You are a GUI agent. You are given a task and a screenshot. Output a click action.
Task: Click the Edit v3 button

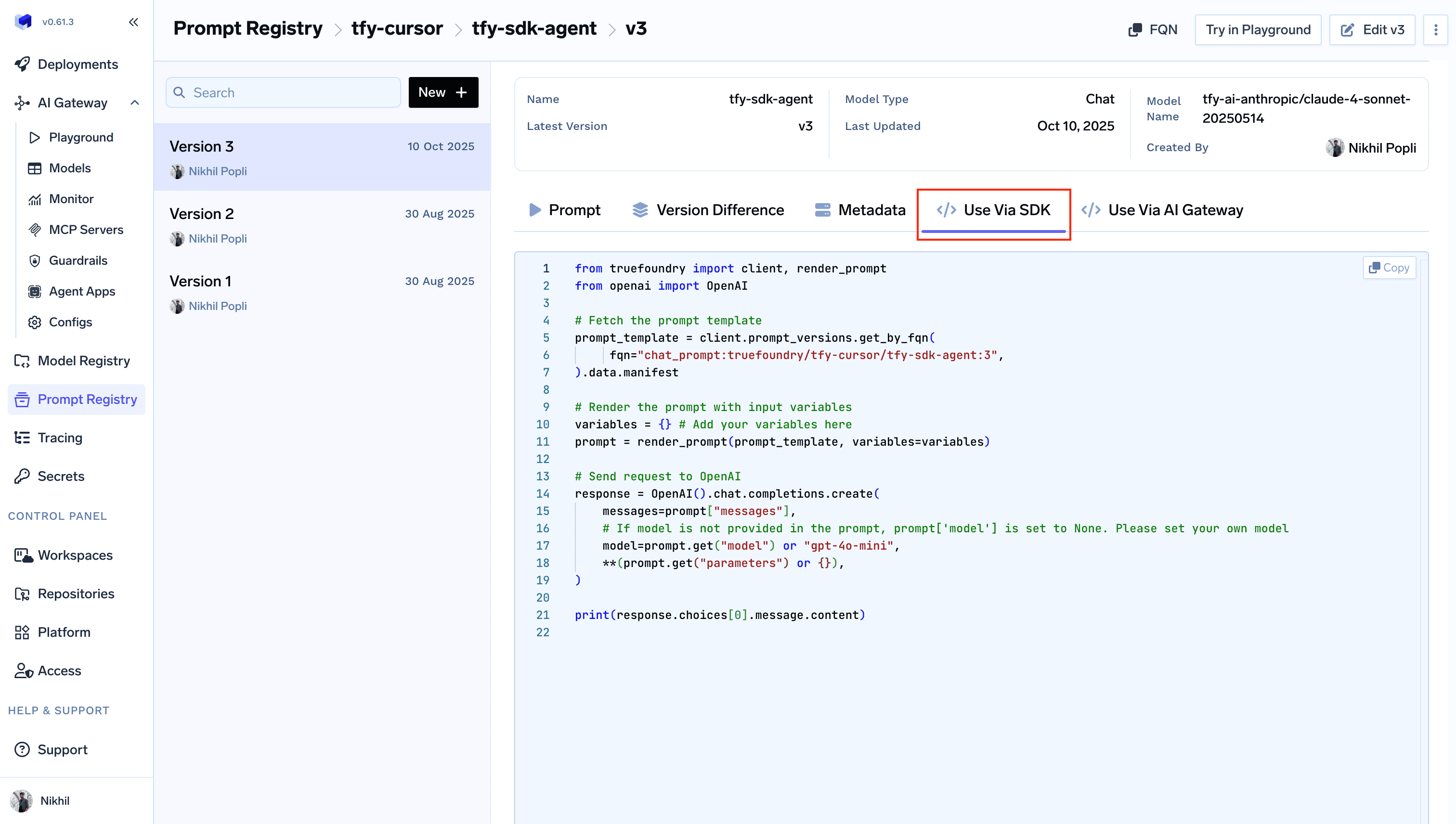(1372, 30)
